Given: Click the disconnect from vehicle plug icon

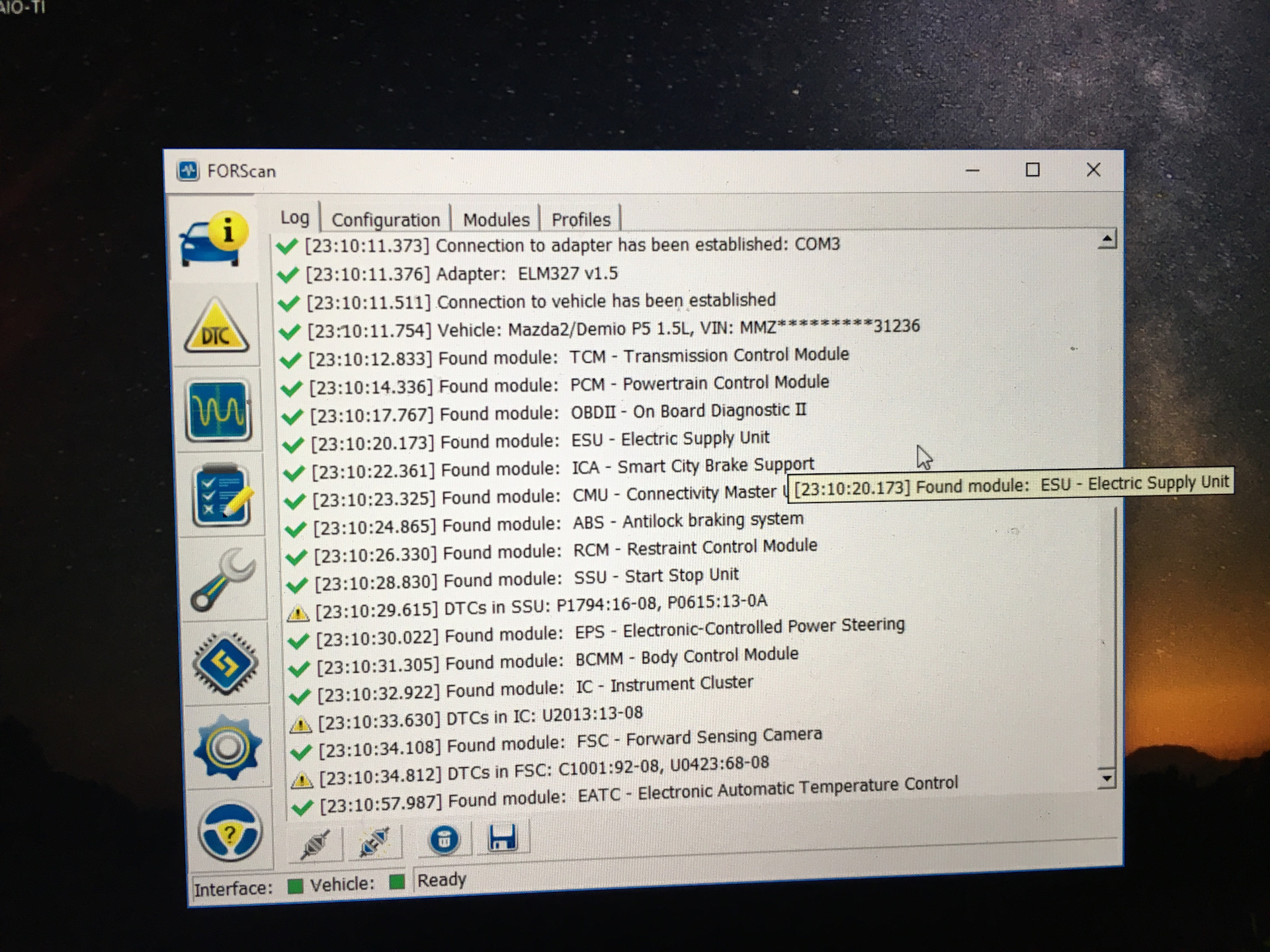Looking at the screenshot, I should click(374, 842).
